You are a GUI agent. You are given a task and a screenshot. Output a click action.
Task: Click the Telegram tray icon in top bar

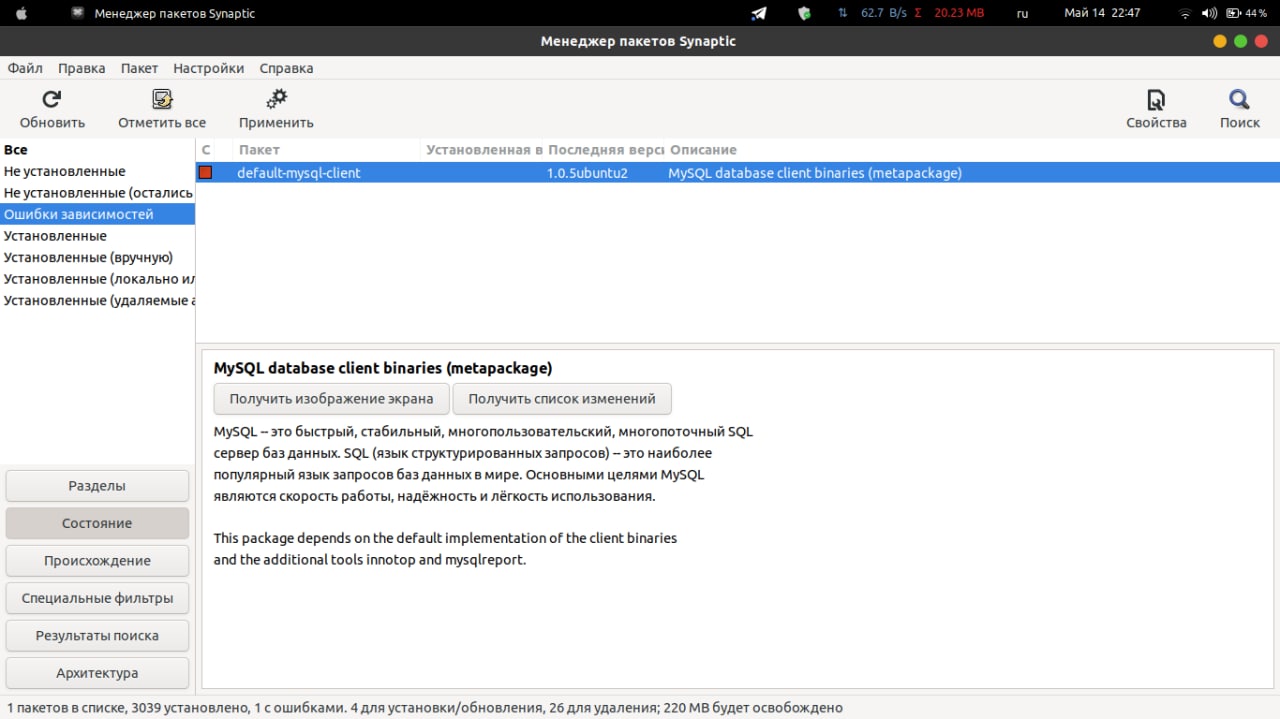(759, 13)
